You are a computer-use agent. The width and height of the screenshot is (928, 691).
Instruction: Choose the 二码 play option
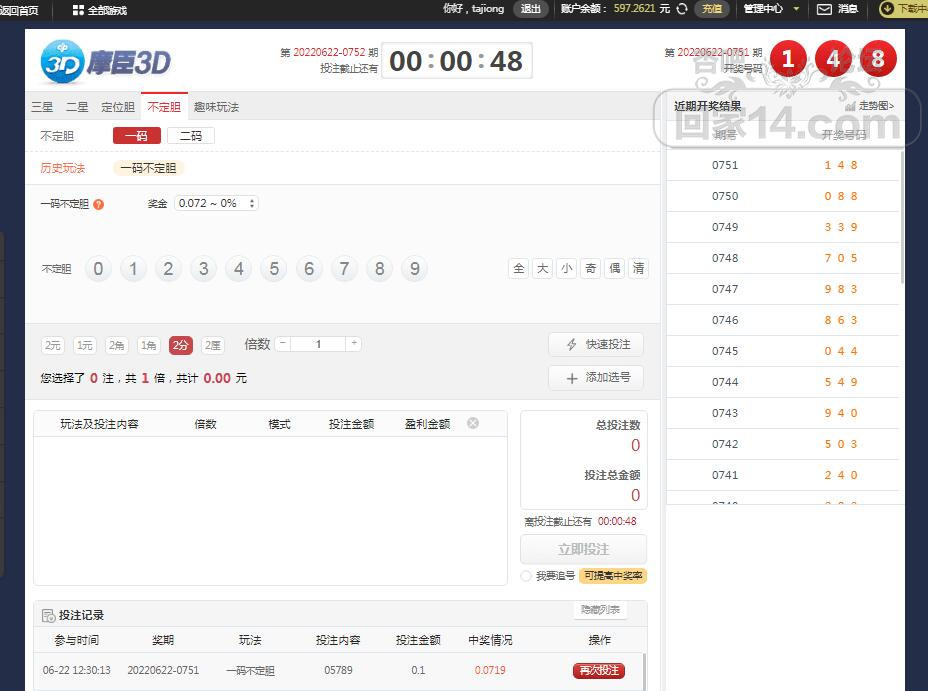[190, 136]
